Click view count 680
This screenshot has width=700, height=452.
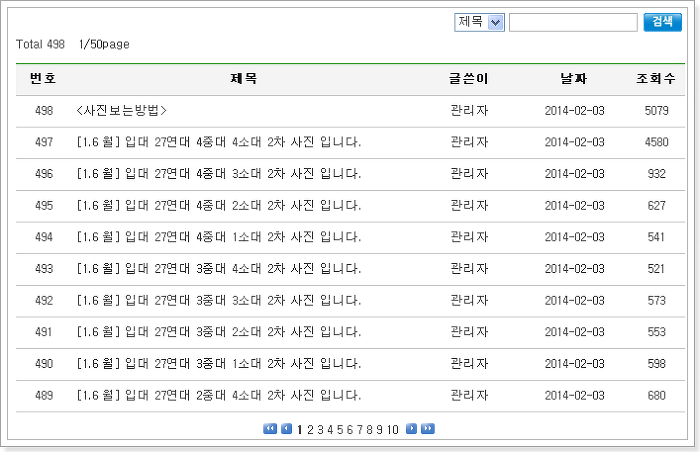tap(656, 395)
